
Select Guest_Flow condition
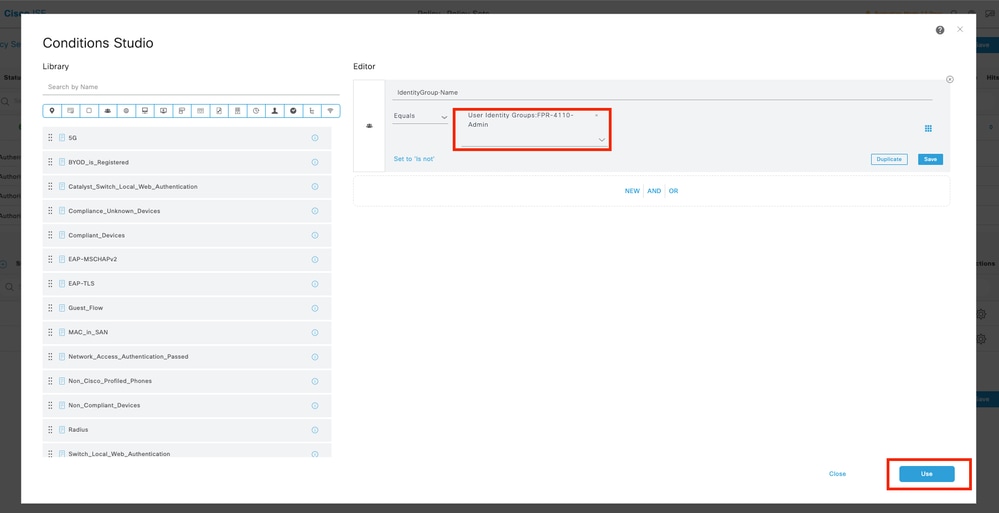tap(187, 308)
